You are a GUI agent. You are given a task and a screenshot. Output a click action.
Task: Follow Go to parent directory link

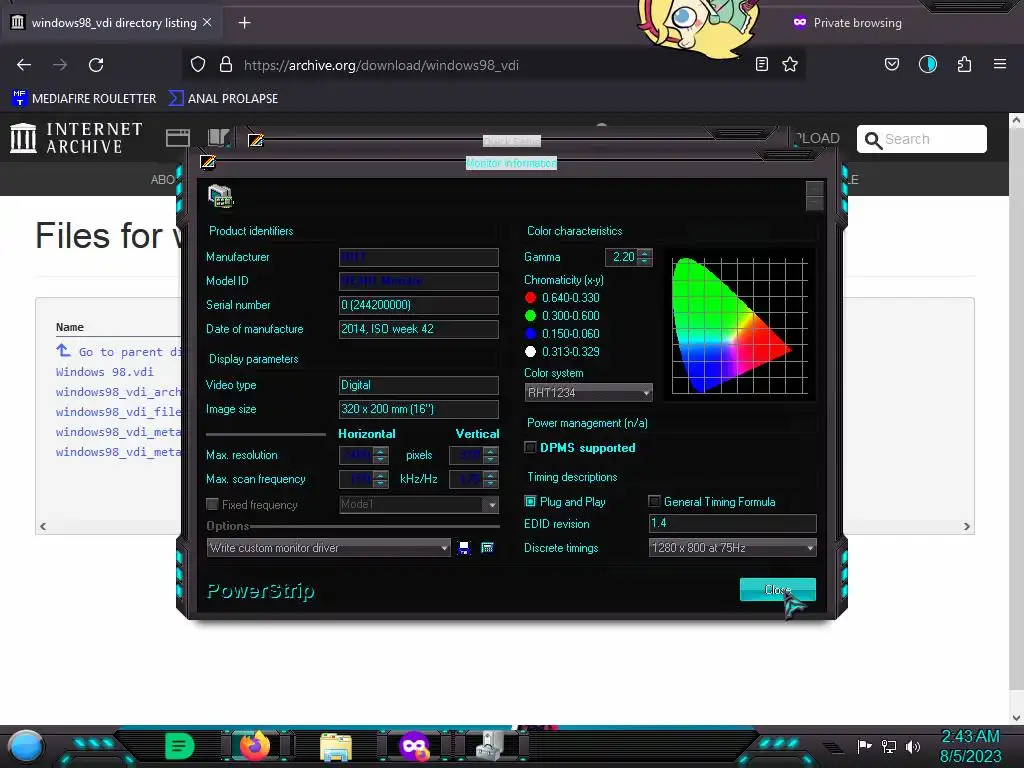pos(118,351)
